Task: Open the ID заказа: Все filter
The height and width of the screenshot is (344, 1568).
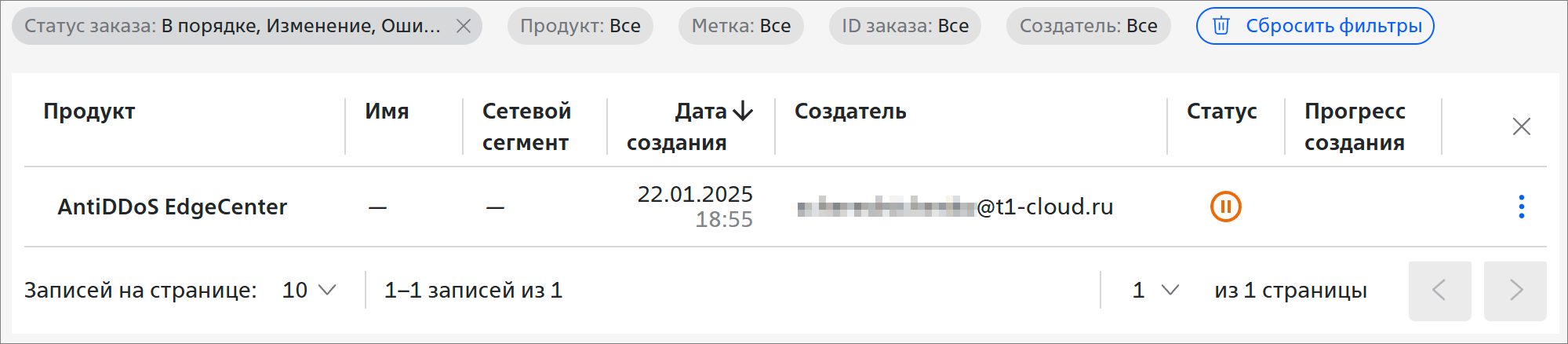Action: coord(905,26)
